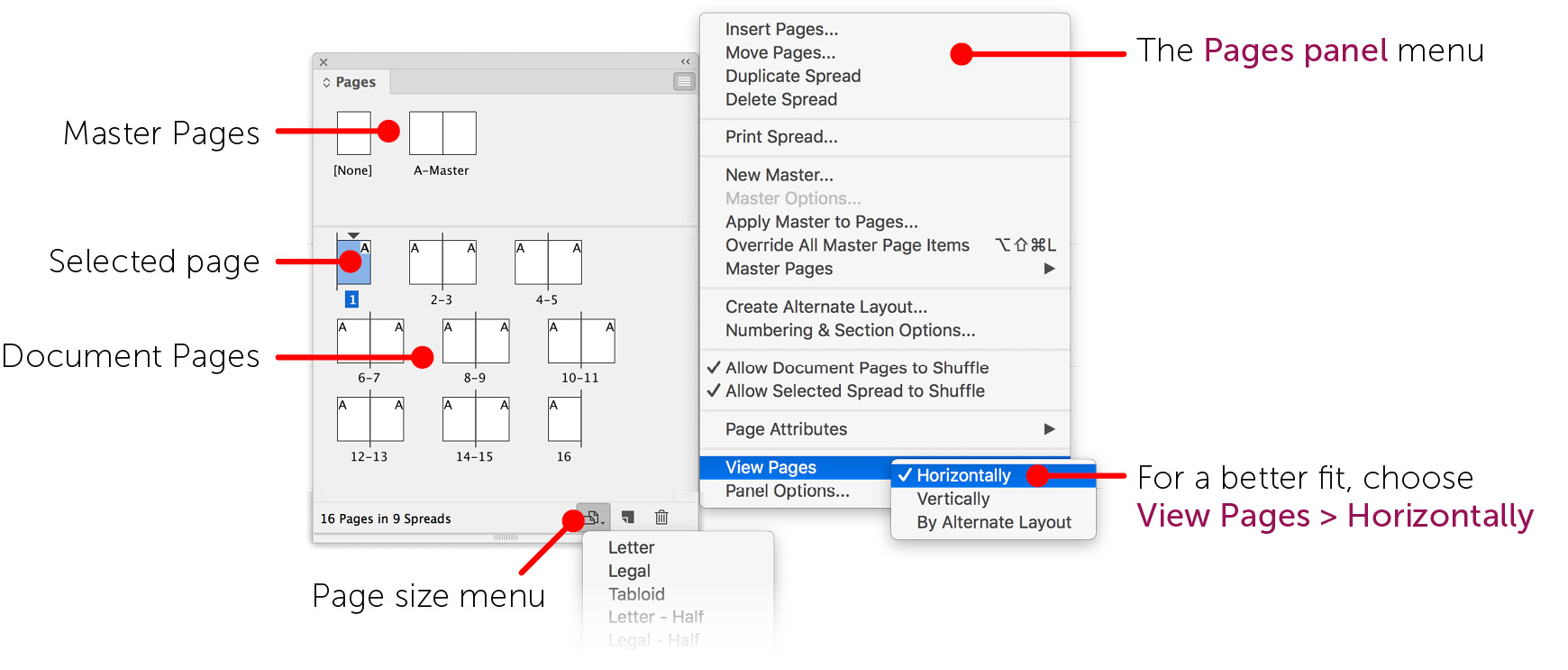The image size is (1568, 670).
Task: Select the [None] master thumbnail
Action: coord(353,133)
